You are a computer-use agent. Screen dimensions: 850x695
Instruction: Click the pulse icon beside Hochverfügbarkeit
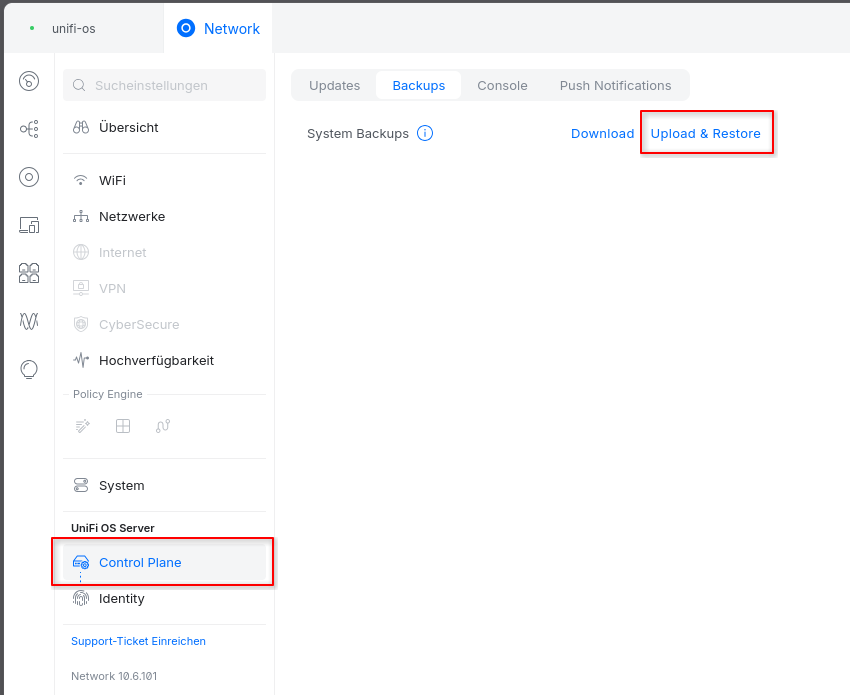pos(81,360)
